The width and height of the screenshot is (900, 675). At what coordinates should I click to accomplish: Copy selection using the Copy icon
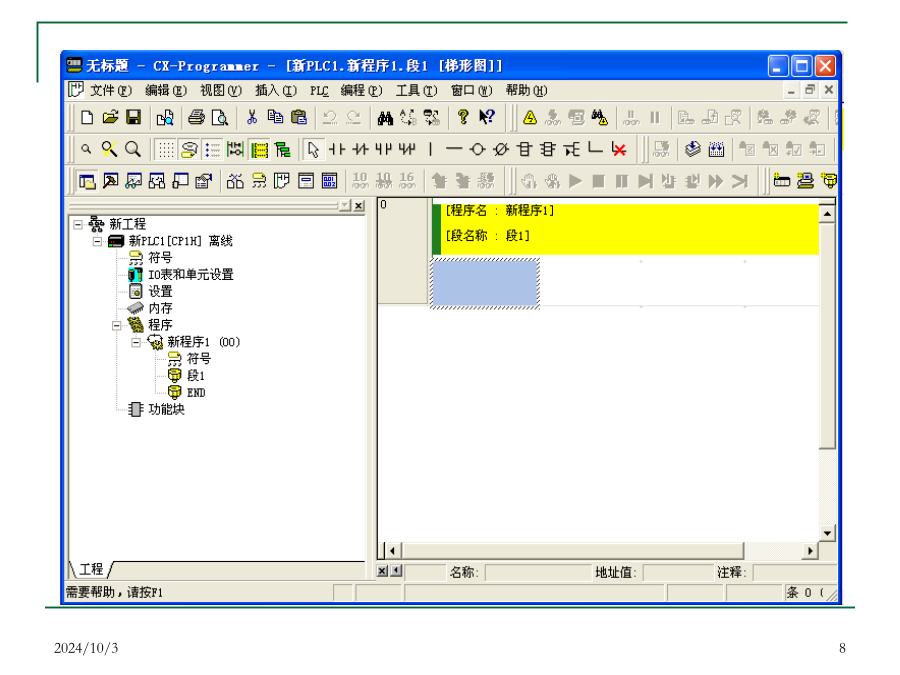coord(276,118)
